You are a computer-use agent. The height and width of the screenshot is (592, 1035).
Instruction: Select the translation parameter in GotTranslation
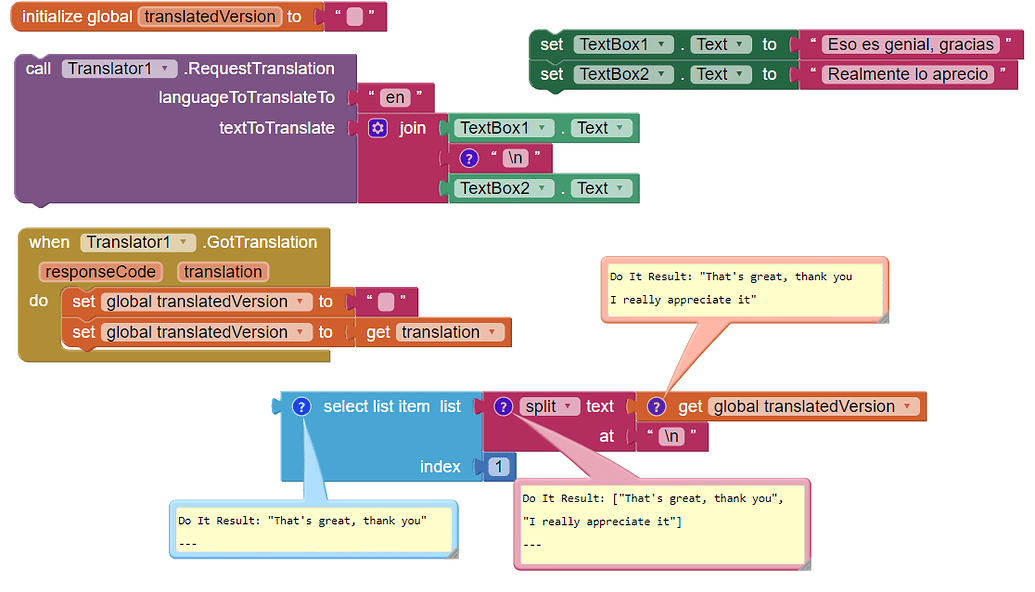coord(222,271)
